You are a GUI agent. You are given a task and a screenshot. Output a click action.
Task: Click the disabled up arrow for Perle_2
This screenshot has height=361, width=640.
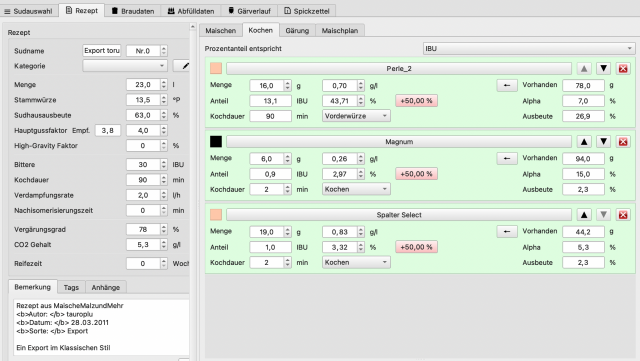[584, 69]
